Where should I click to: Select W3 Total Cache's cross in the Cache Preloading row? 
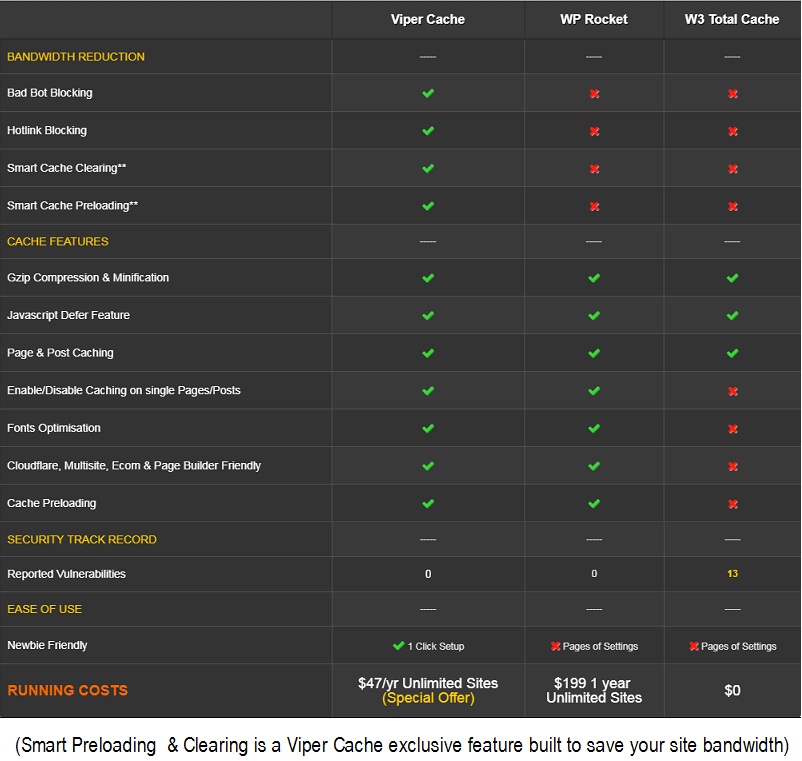click(733, 504)
